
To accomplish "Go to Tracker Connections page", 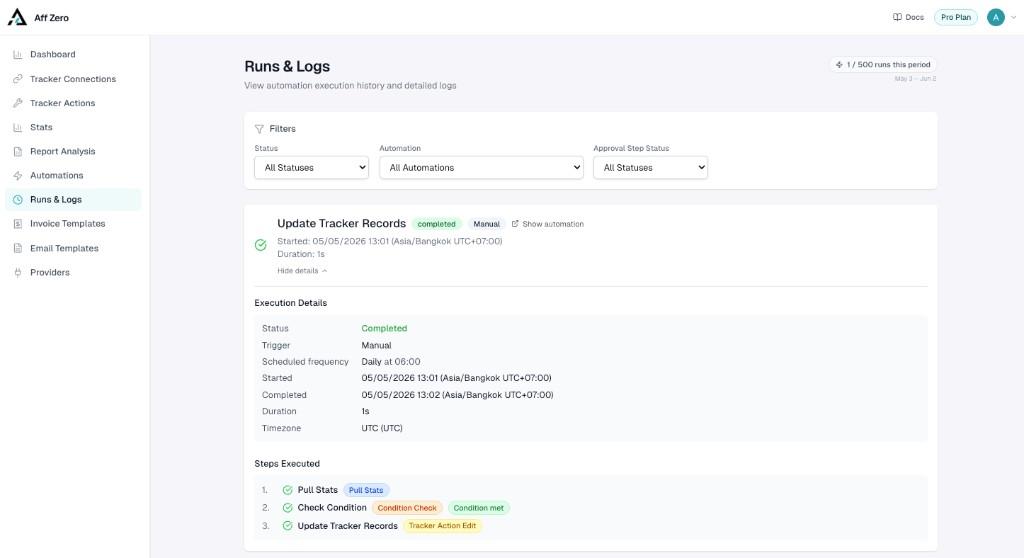I will point(73,79).
